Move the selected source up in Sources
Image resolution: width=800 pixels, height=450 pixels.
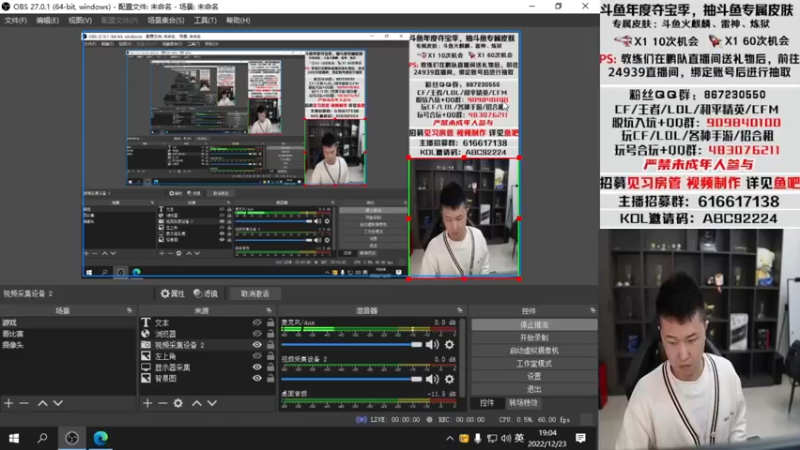(x=196, y=403)
